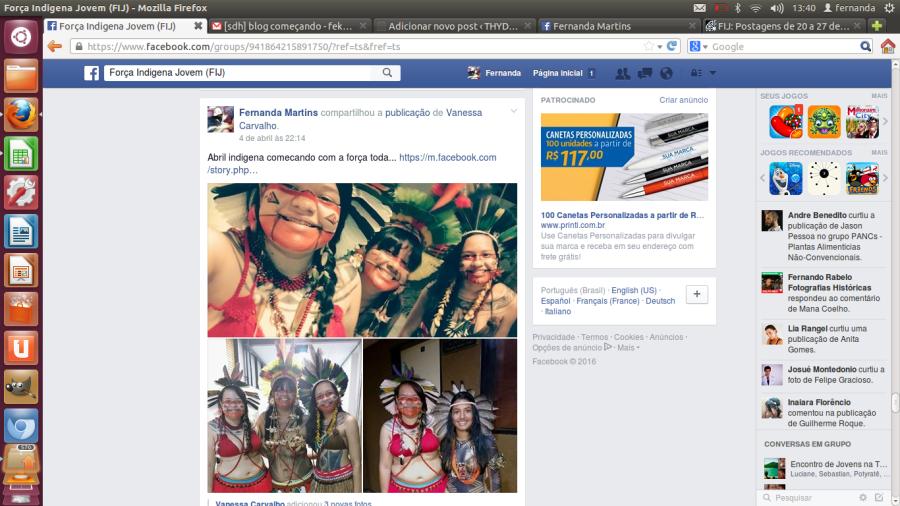Open Facebook home via logo icon

pyautogui.click(x=91, y=73)
